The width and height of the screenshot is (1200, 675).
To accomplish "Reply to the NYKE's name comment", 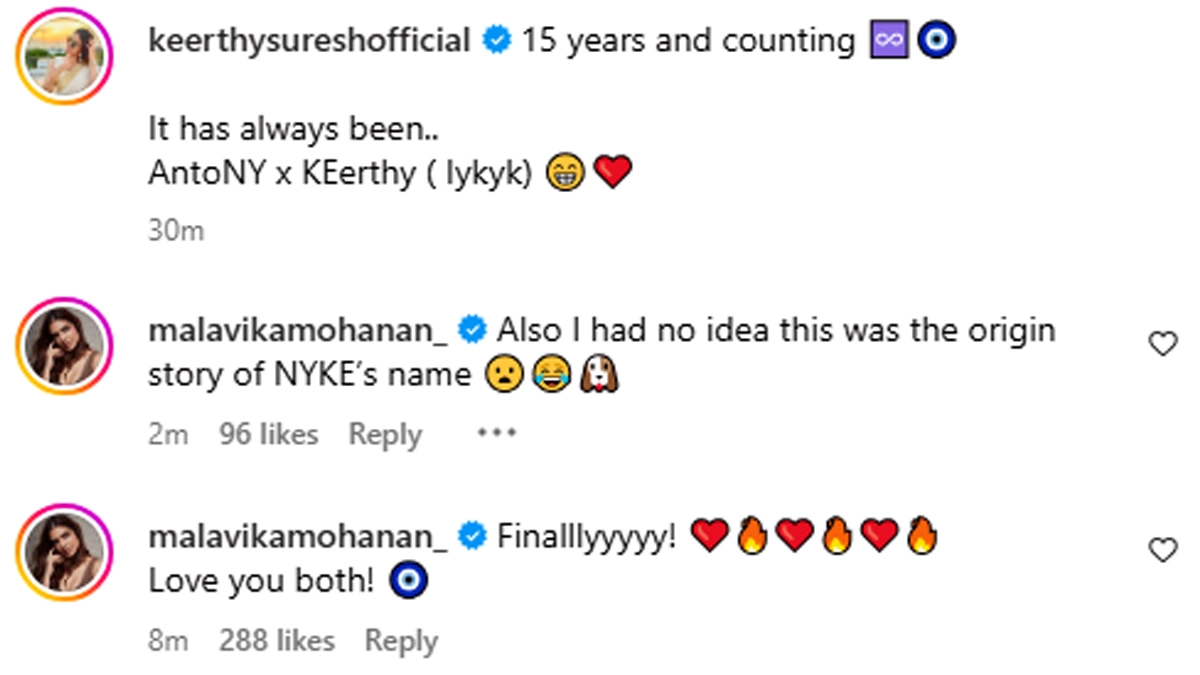I will pyautogui.click(x=385, y=435).
